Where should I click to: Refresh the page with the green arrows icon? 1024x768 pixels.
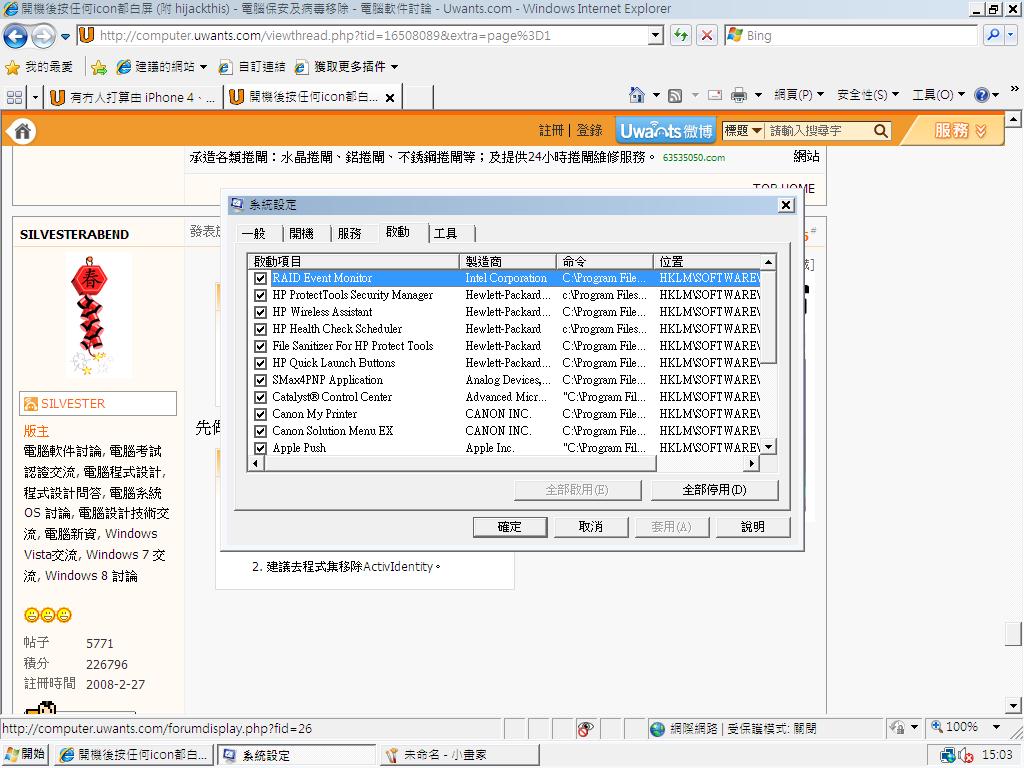681,35
